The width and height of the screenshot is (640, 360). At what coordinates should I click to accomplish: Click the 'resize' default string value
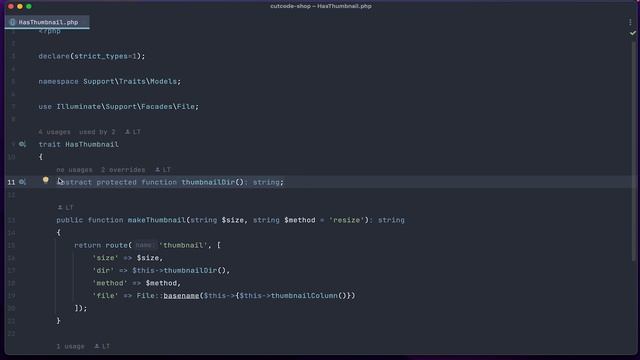346,220
